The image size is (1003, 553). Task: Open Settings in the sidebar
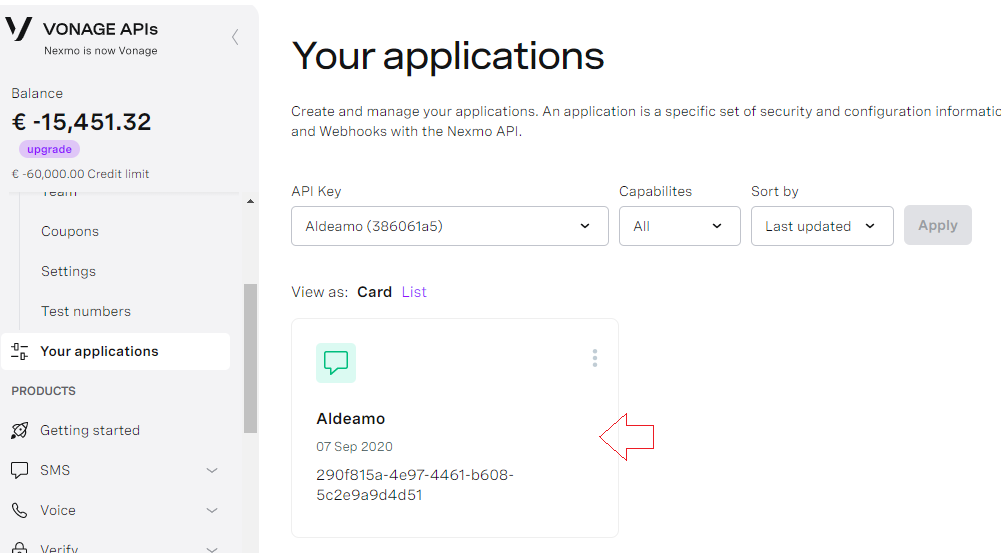(x=68, y=271)
